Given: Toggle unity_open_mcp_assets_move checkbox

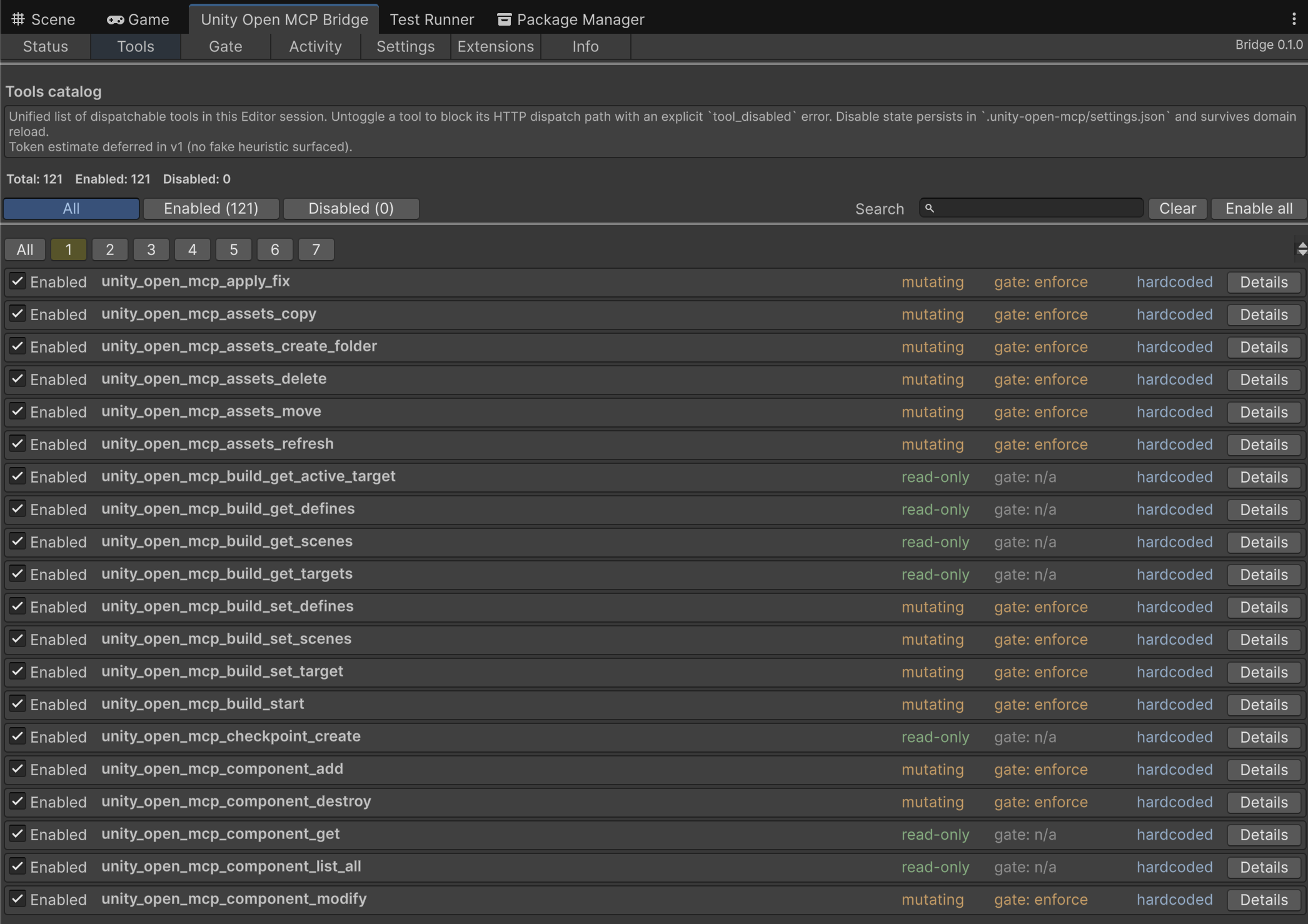Looking at the screenshot, I should pyautogui.click(x=18, y=411).
